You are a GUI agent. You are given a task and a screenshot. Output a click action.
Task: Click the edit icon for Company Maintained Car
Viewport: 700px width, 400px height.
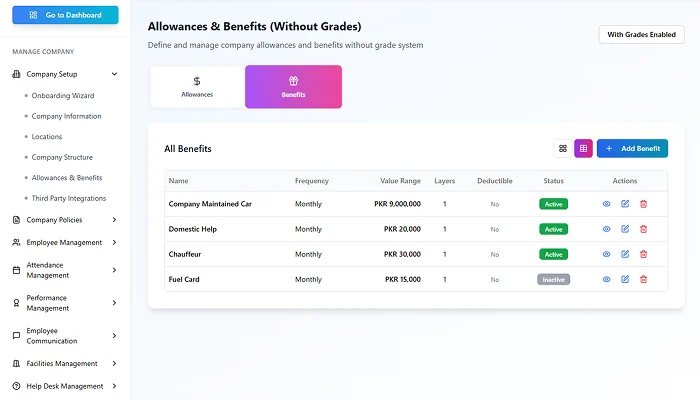(625, 203)
